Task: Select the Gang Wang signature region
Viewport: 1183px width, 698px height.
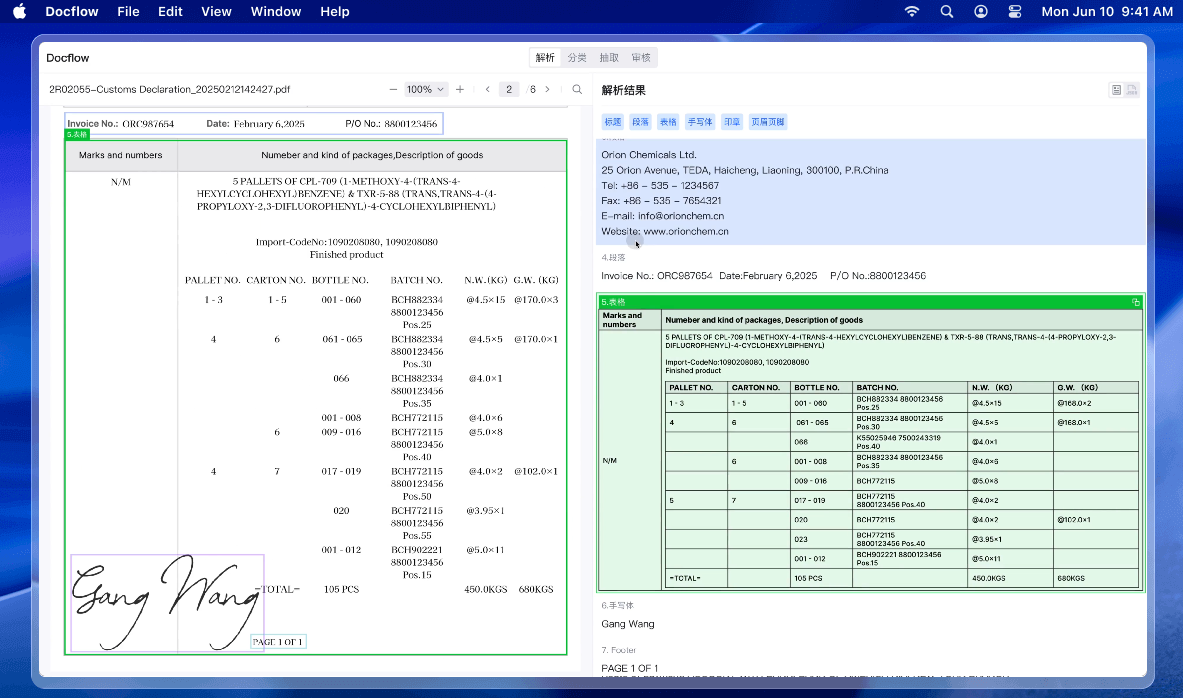Action: tap(166, 602)
